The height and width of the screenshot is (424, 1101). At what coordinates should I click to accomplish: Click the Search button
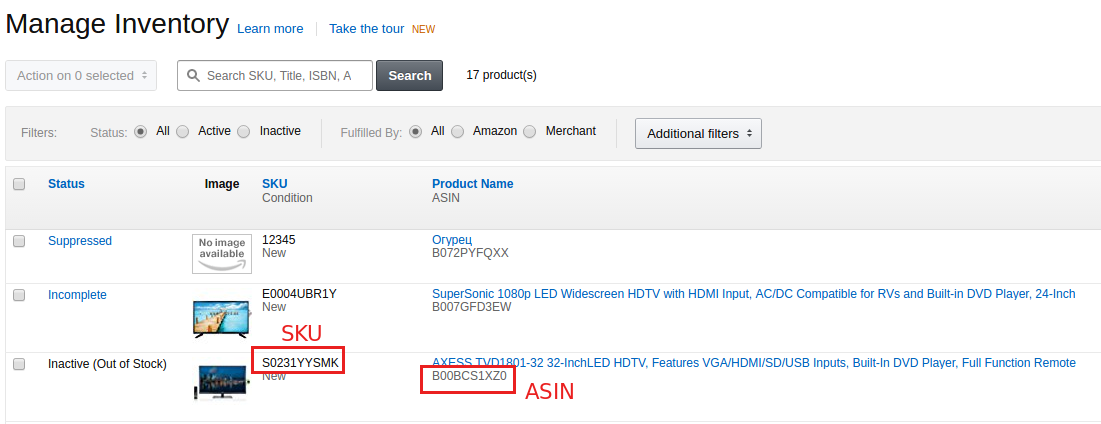[x=409, y=75]
